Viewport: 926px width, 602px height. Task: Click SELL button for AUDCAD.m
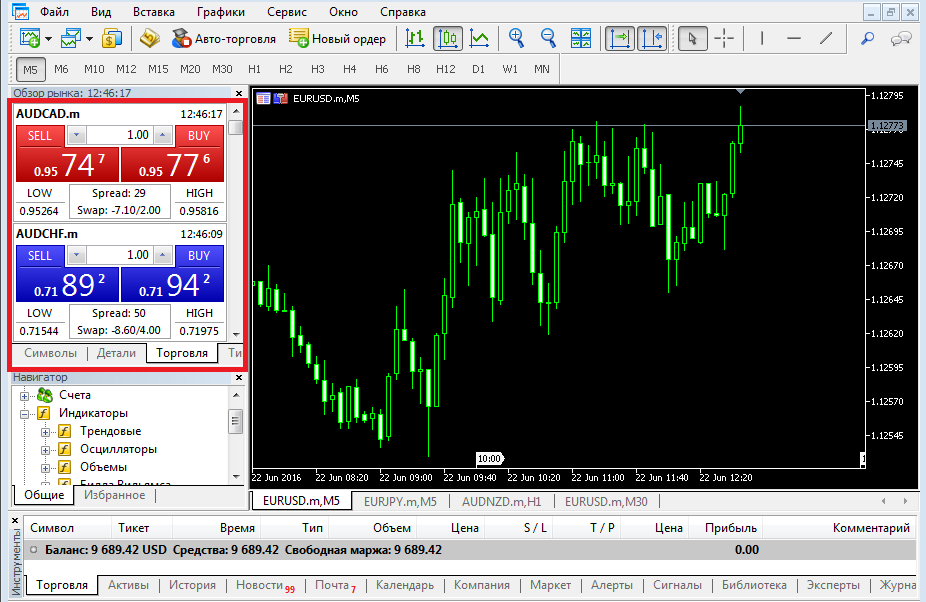click(x=40, y=135)
